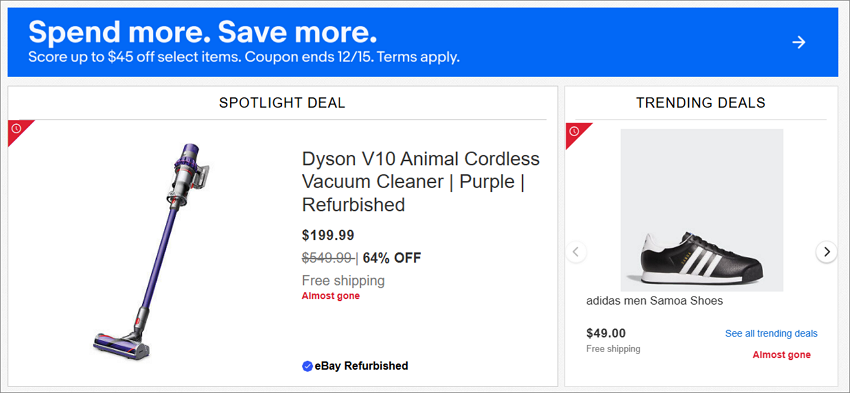Go to the previous trending deal with the left chevron
850x393 pixels.
[576, 252]
